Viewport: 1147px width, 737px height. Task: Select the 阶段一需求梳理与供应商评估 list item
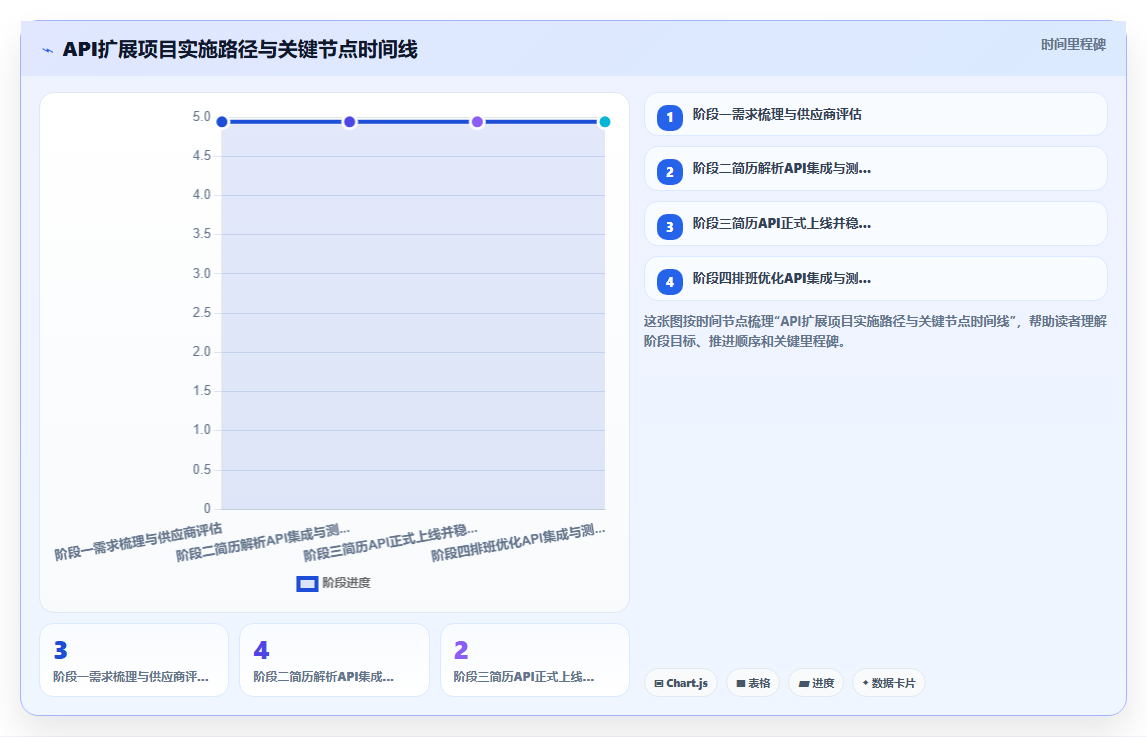click(876, 114)
